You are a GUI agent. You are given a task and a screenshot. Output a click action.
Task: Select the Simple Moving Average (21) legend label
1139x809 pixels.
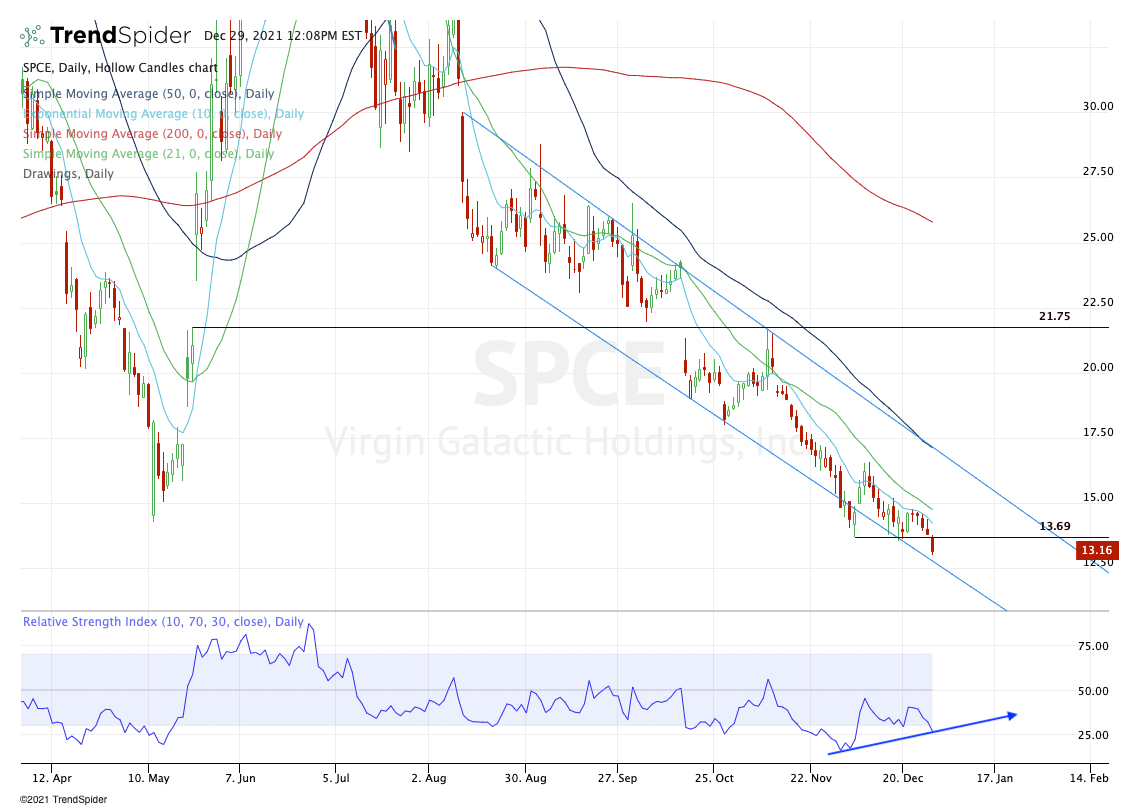(x=149, y=153)
